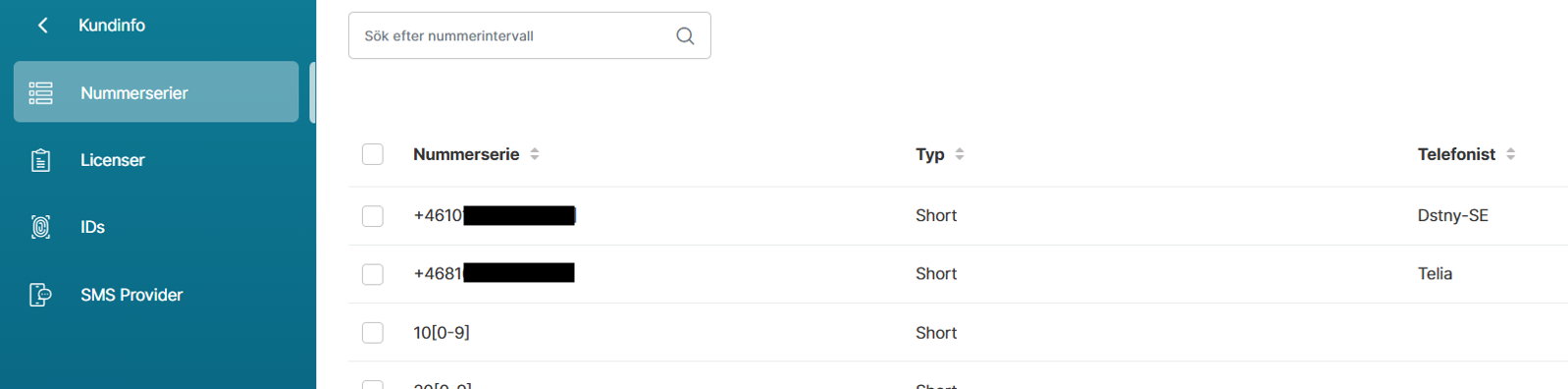The width and height of the screenshot is (1568, 389).
Task: Toggle the select-all header checkbox
Action: [x=373, y=154]
